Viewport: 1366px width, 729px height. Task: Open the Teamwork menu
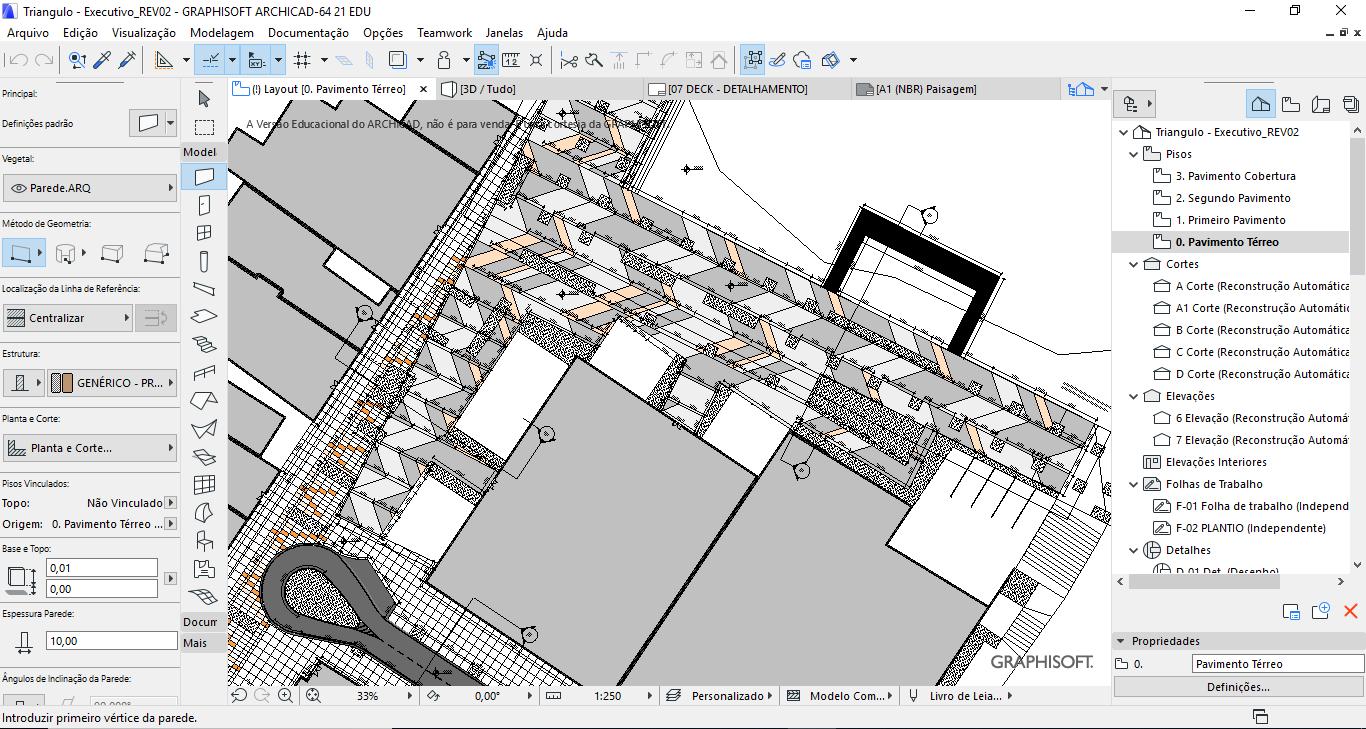[444, 33]
